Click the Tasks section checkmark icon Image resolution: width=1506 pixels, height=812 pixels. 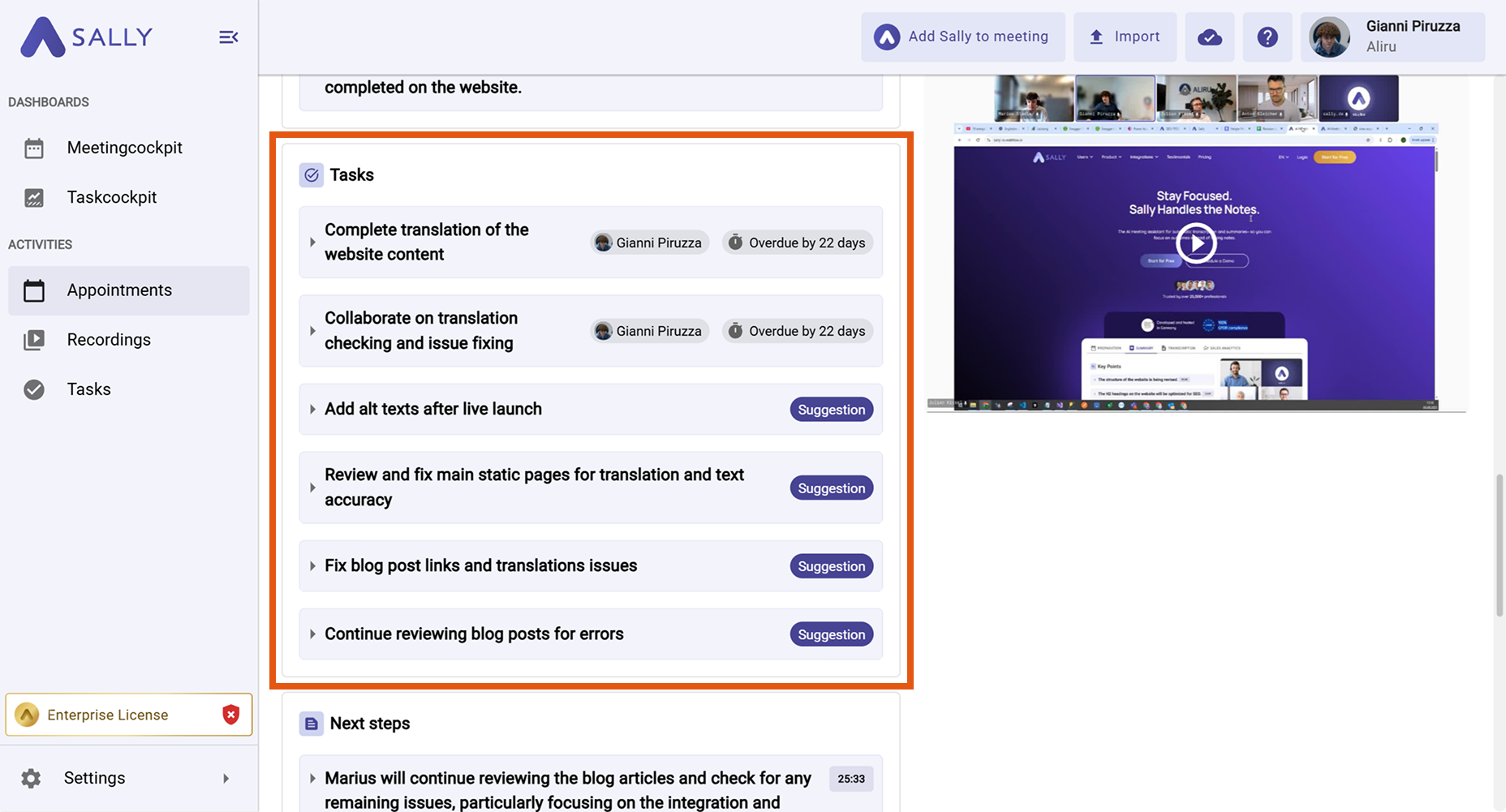point(312,175)
